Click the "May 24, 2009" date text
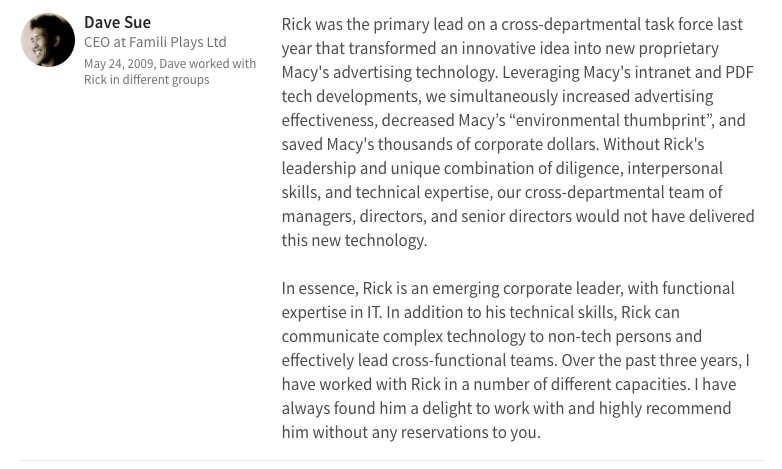Screen dimensions: 782x469 point(118,63)
